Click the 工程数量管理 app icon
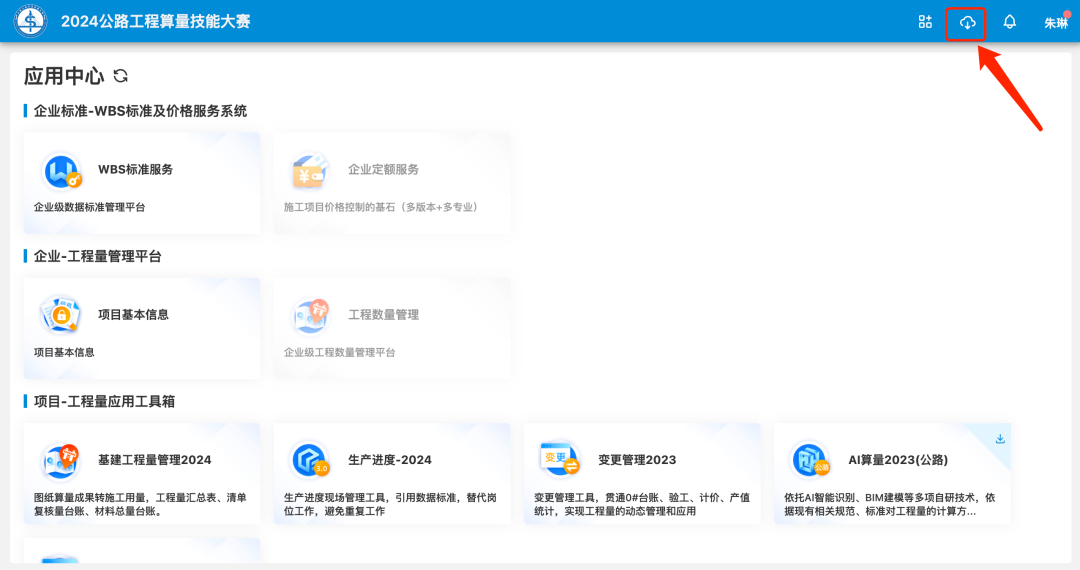Image resolution: width=1080 pixels, height=570 pixels. [311, 316]
